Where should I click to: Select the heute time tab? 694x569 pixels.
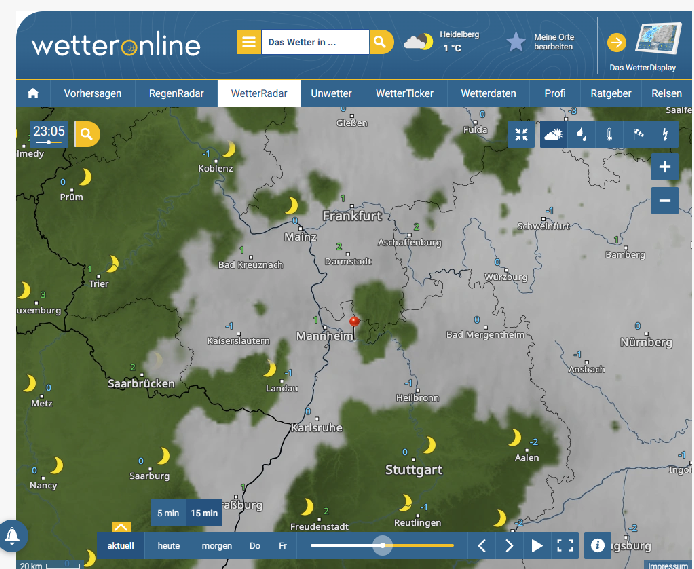169,546
